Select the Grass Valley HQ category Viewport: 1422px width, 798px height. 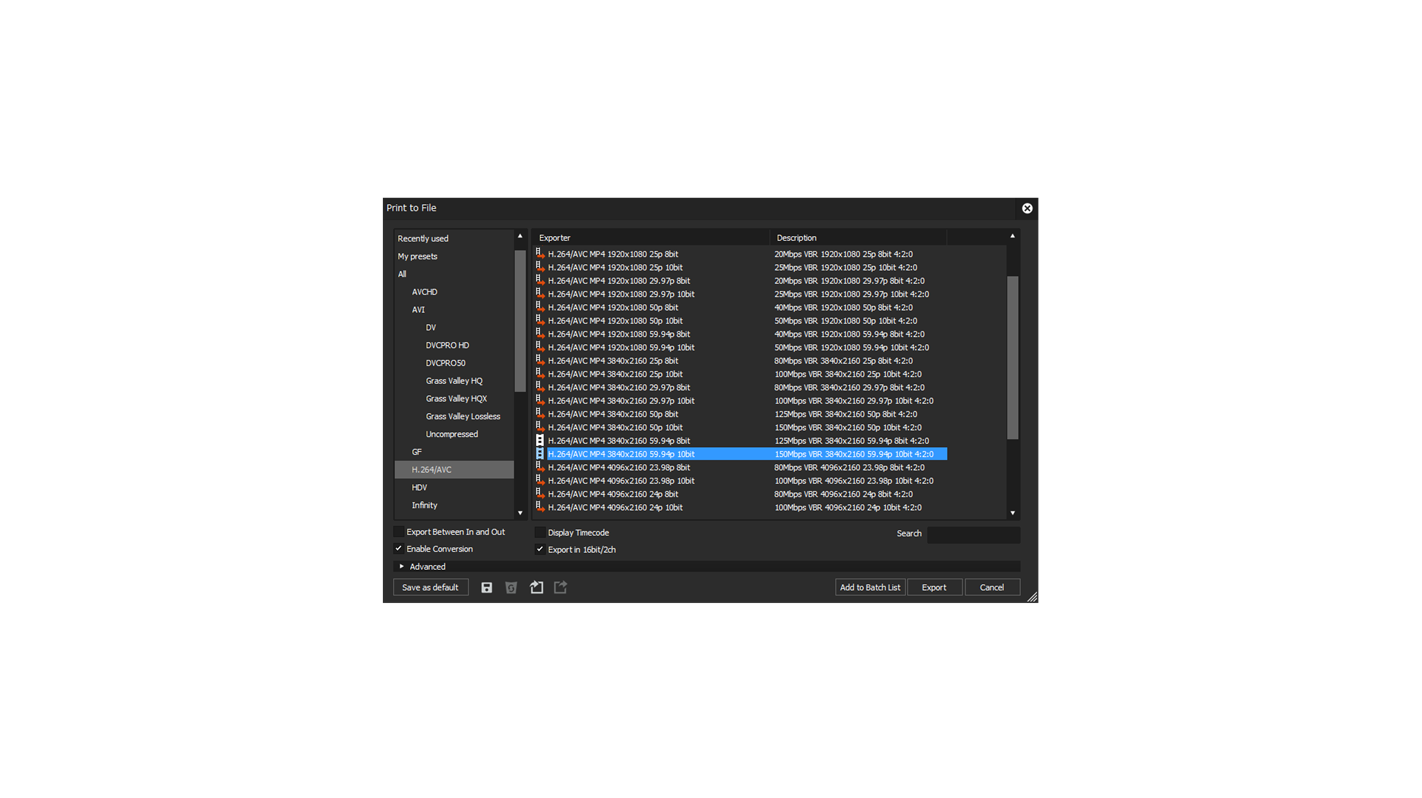pyautogui.click(x=454, y=381)
